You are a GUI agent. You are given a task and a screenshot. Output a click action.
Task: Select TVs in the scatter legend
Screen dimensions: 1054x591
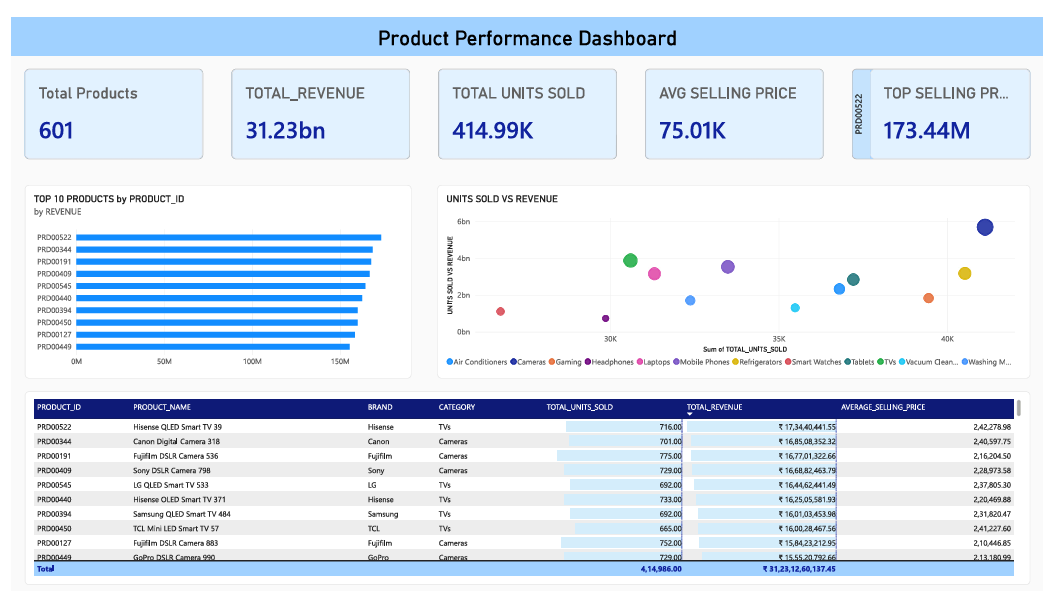[887, 362]
